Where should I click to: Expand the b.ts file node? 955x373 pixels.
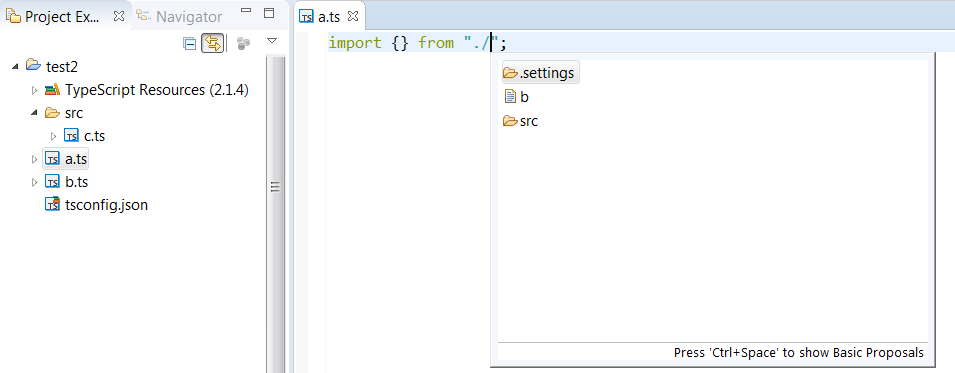point(35,182)
